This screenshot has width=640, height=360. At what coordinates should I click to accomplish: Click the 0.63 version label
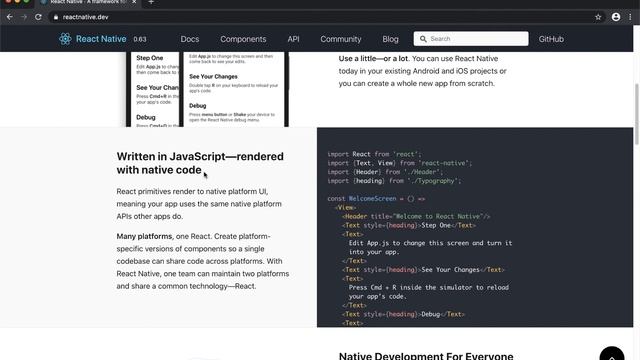click(x=140, y=40)
